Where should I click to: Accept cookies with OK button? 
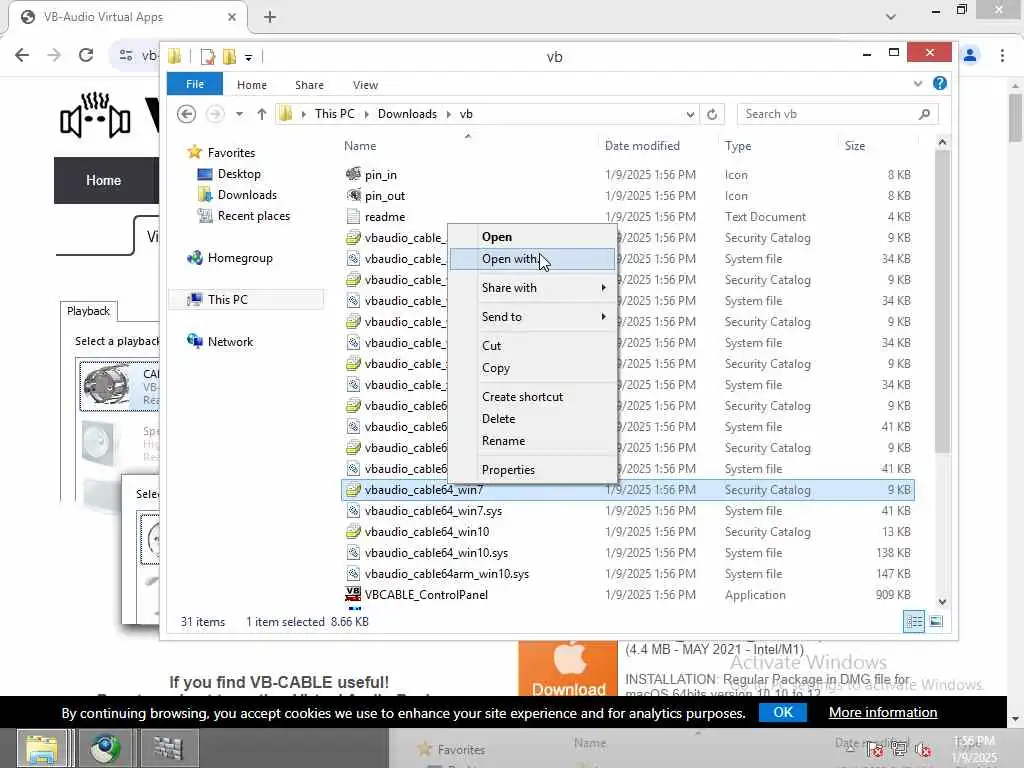click(x=782, y=712)
